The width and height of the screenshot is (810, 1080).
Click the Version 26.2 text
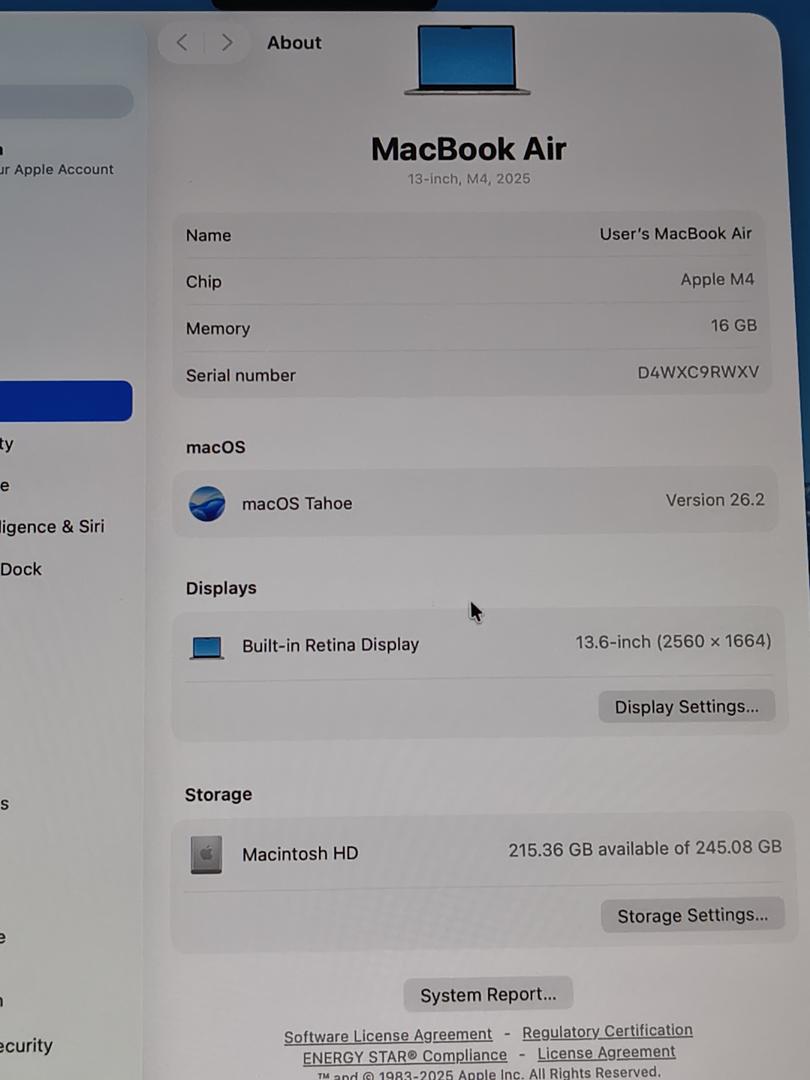click(x=715, y=500)
